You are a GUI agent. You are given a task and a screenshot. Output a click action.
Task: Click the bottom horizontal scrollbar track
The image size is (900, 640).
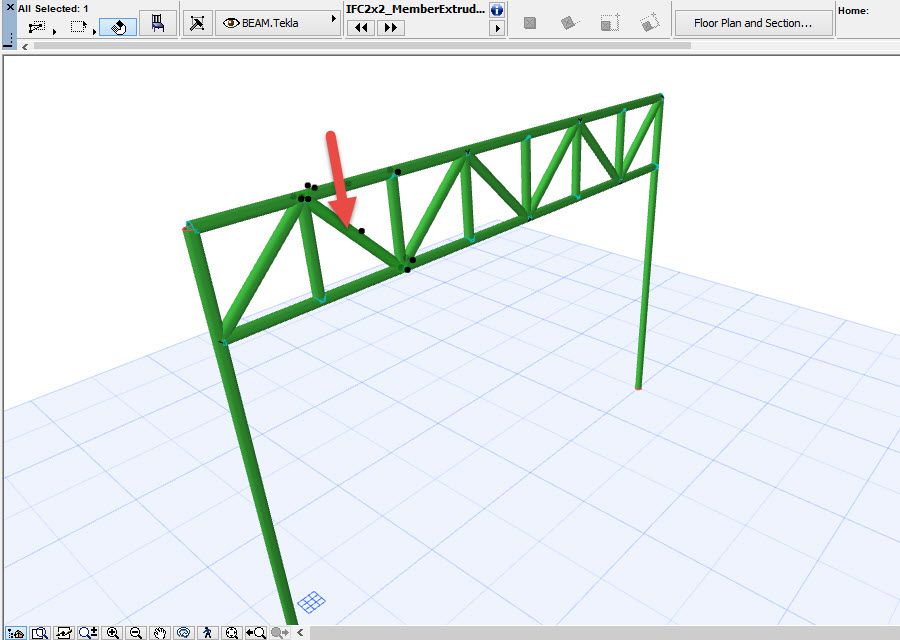(603, 633)
